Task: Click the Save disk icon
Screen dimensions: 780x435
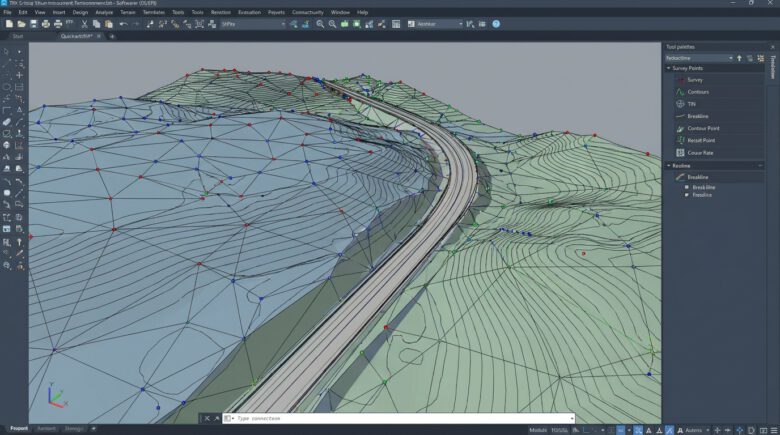Action: tap(33, 24)
